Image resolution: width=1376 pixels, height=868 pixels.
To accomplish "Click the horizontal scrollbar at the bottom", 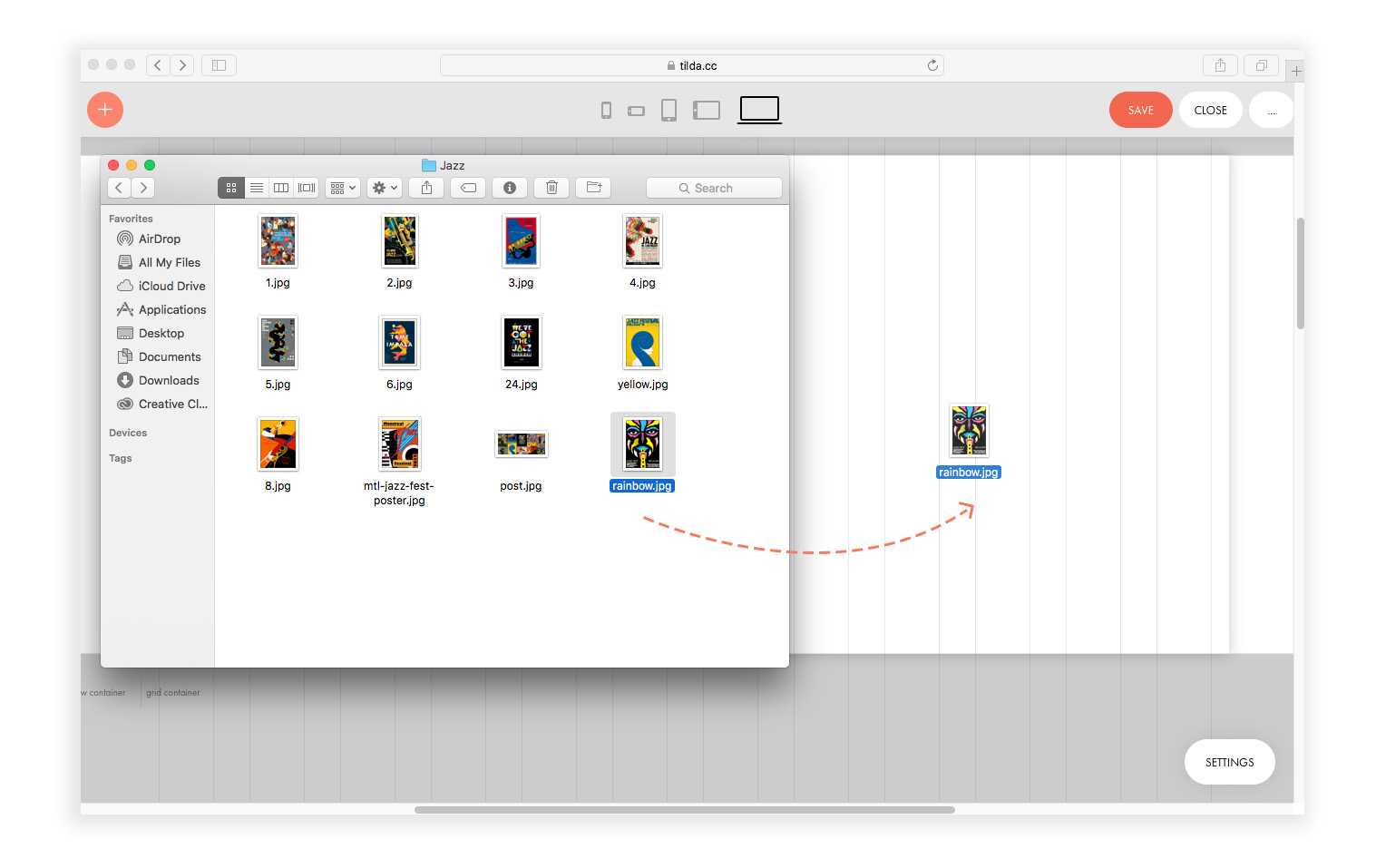I will [x=684, y=810].
